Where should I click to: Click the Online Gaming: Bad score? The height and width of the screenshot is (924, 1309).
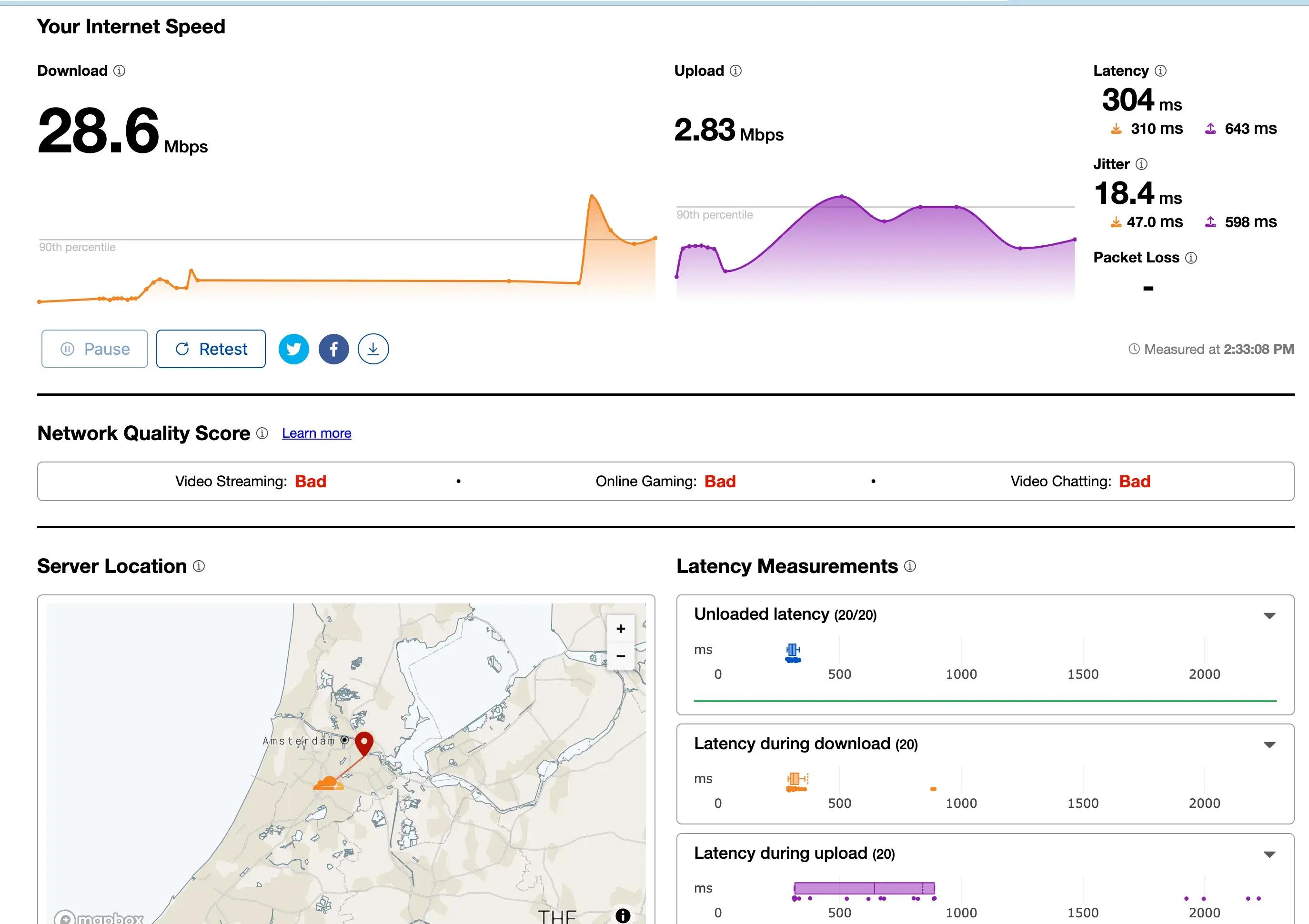click(x=666, y=482)
